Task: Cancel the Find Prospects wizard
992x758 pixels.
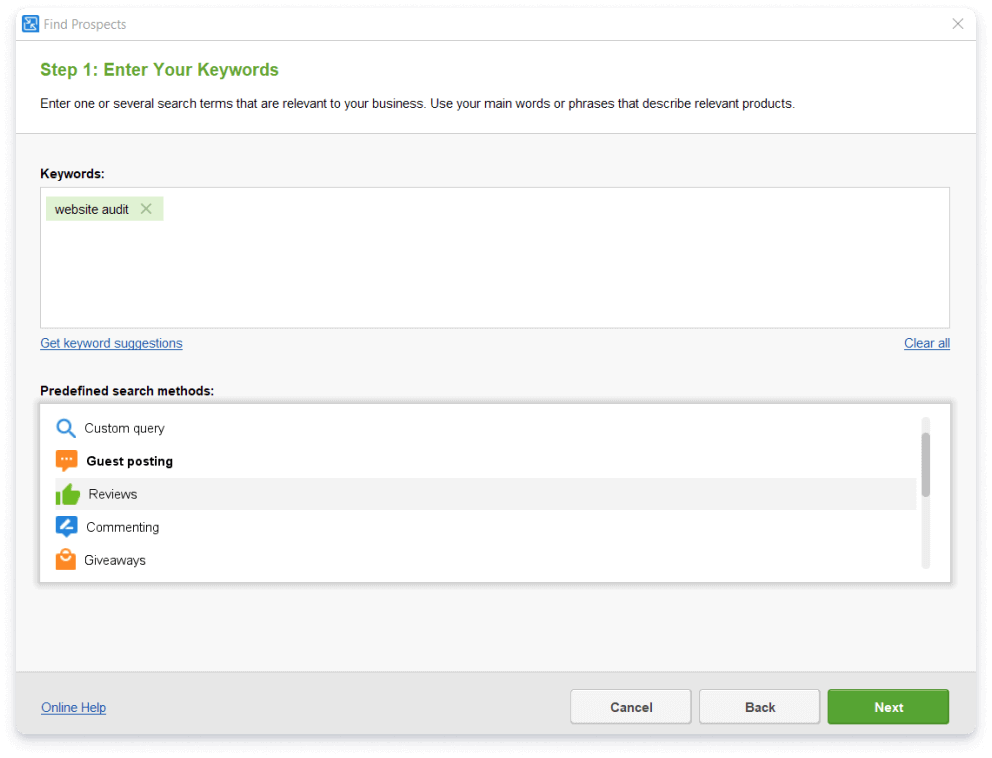Action: tap(630, 707)
